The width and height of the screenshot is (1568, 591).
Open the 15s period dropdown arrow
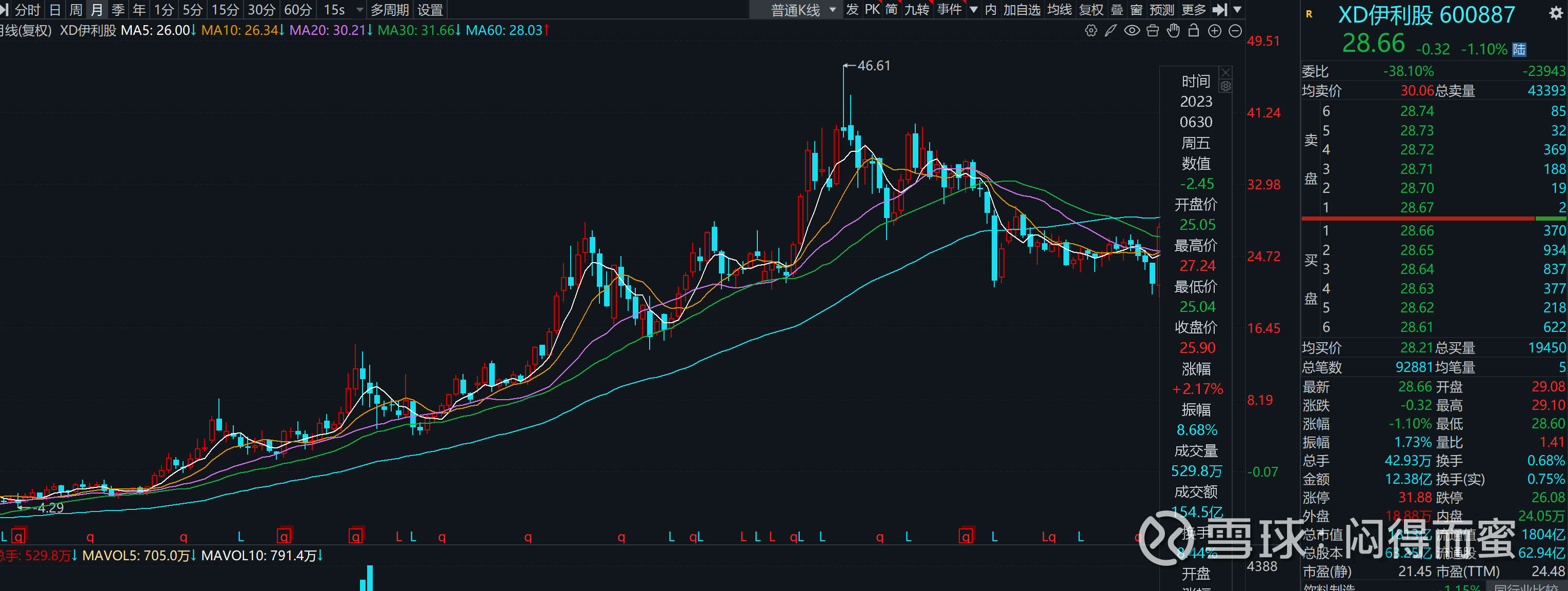tap(360, 10)
